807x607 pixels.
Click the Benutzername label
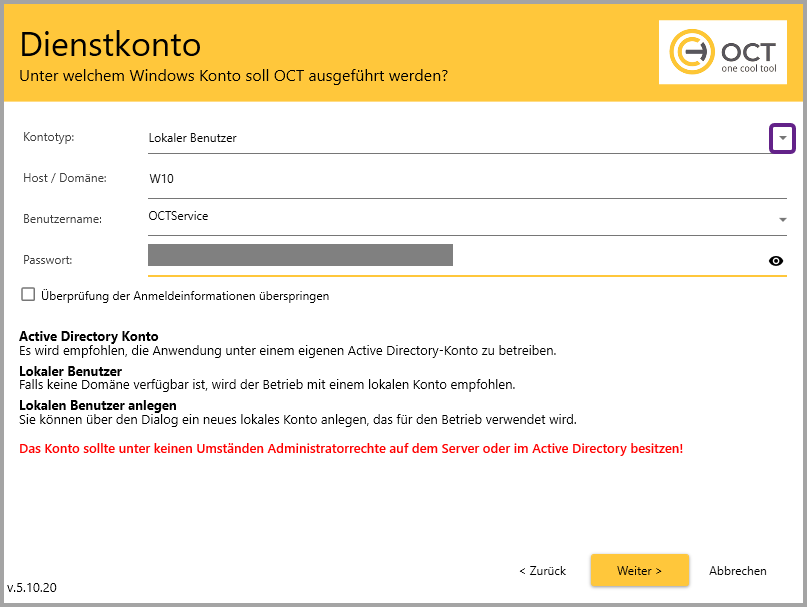point(59,217)
